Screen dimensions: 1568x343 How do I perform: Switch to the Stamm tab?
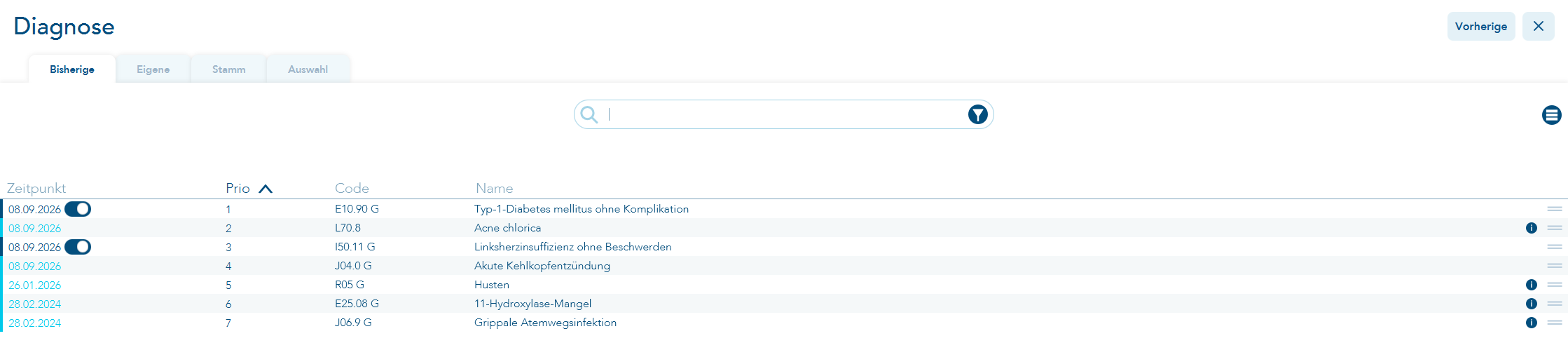pyautogui.click(x=229, y=69)
